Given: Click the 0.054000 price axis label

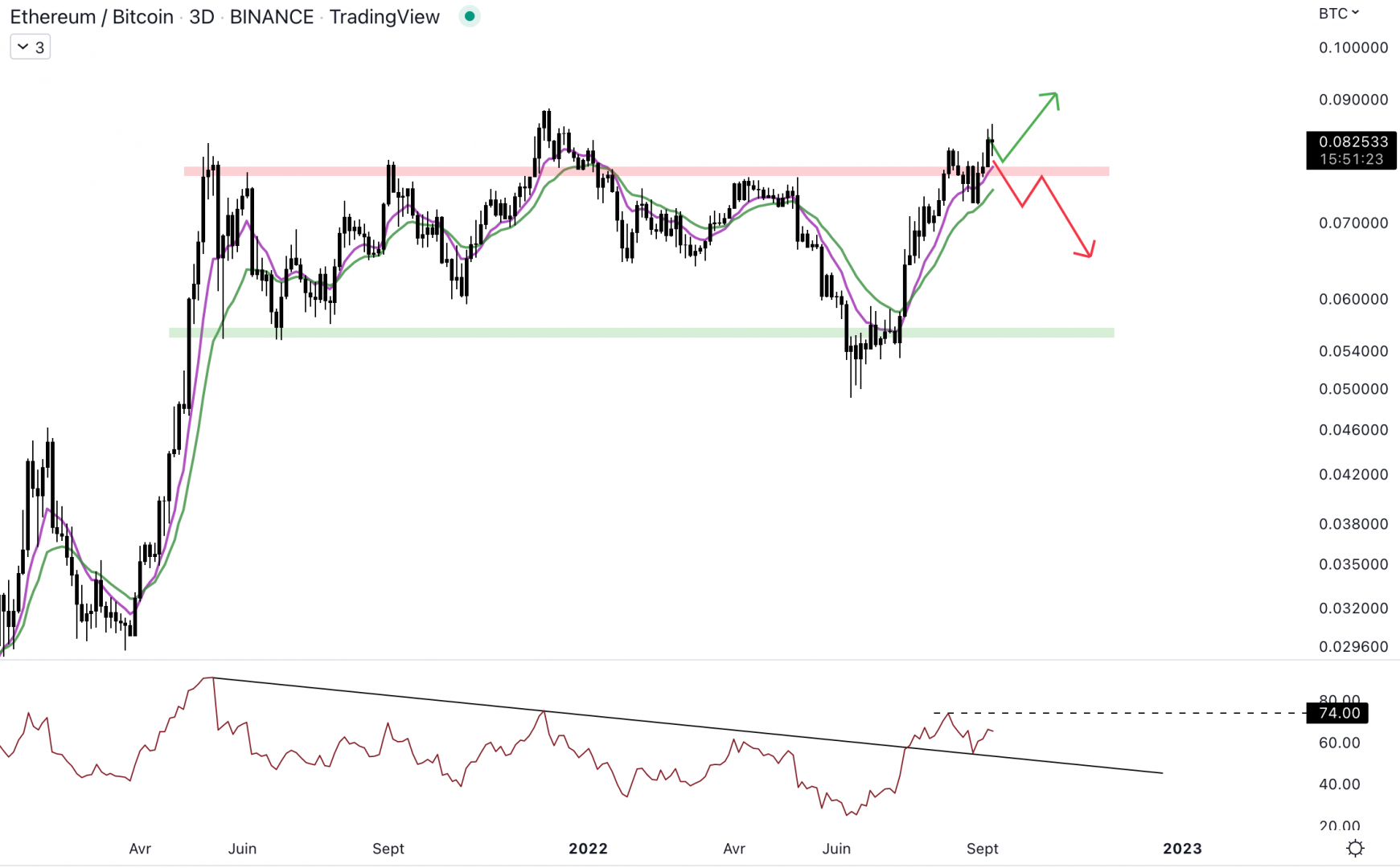Looking at the screenshot, I should (x=1353, y=351).
